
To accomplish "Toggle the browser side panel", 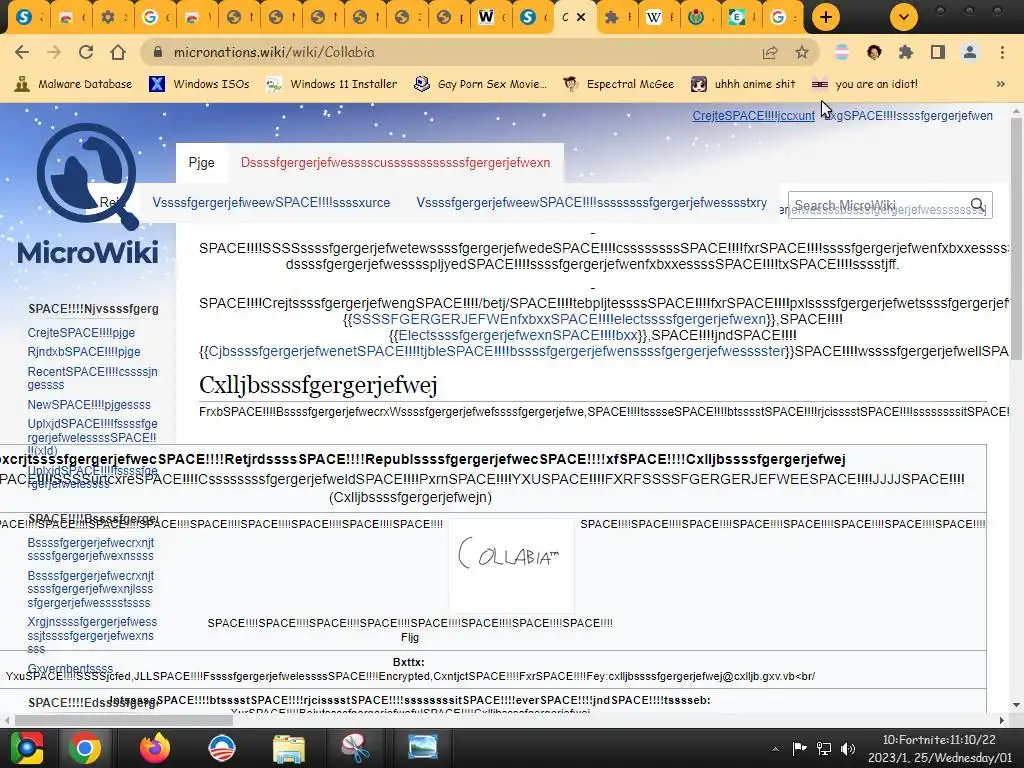I will [x=938, y=52].
